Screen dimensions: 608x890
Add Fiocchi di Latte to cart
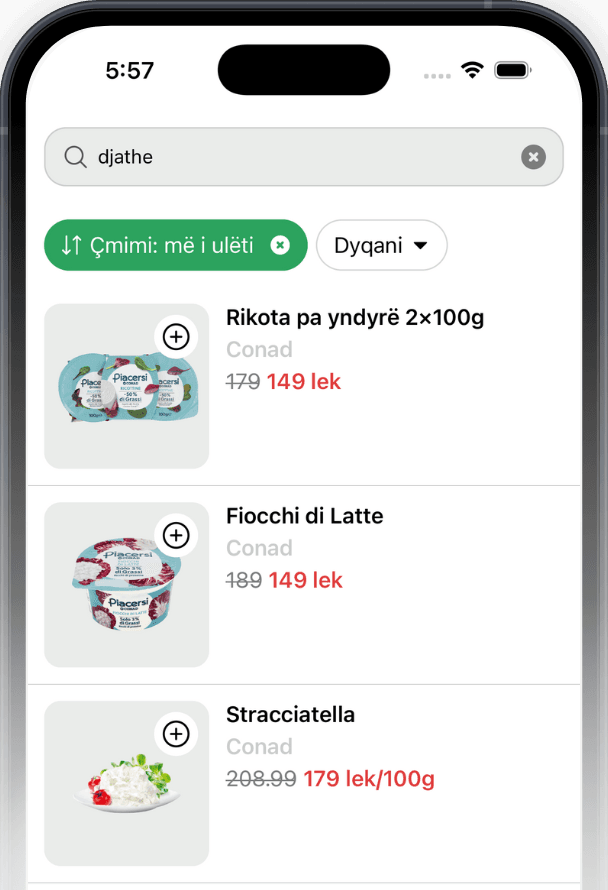(176, 535)
